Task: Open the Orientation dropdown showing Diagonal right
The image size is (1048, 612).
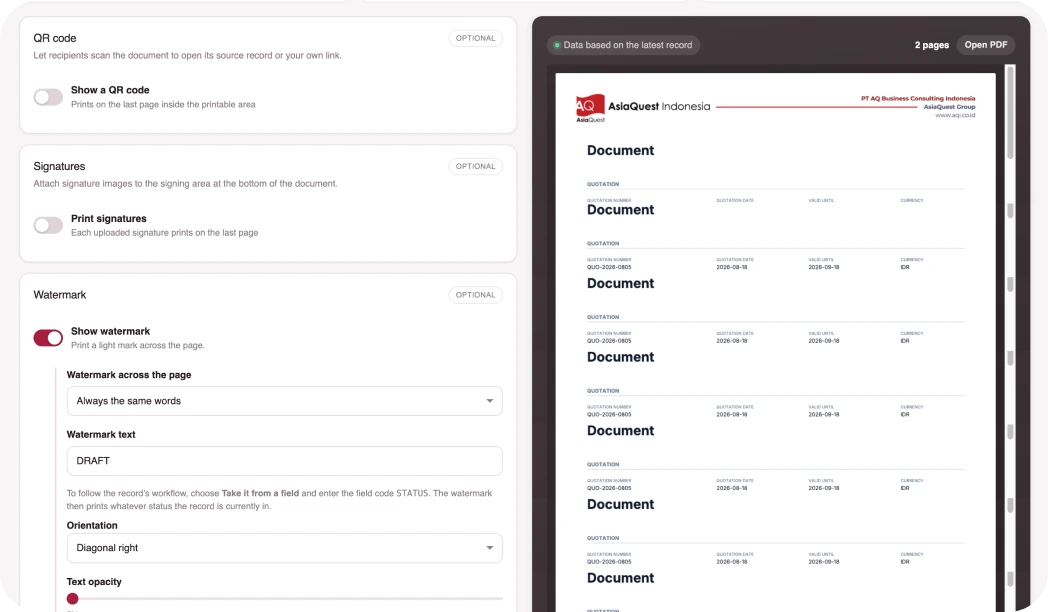Action: tap(284, 548)
